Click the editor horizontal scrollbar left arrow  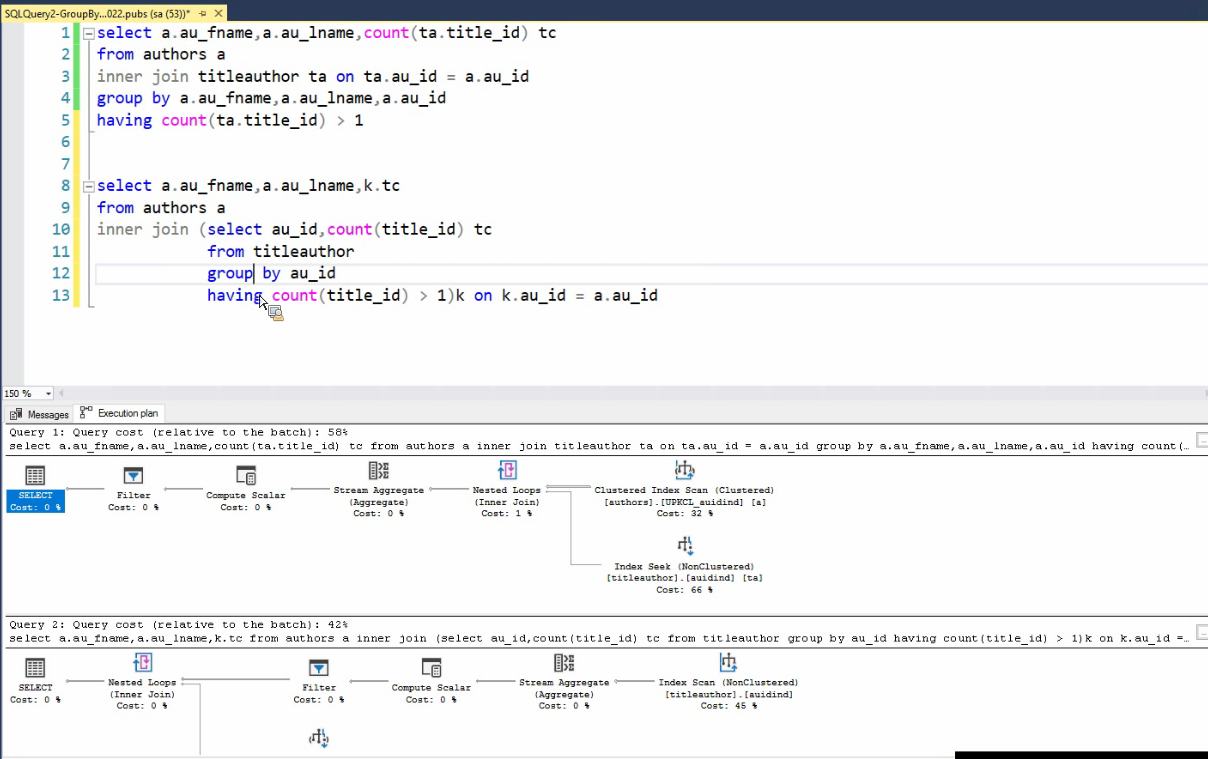coord(61,394)
